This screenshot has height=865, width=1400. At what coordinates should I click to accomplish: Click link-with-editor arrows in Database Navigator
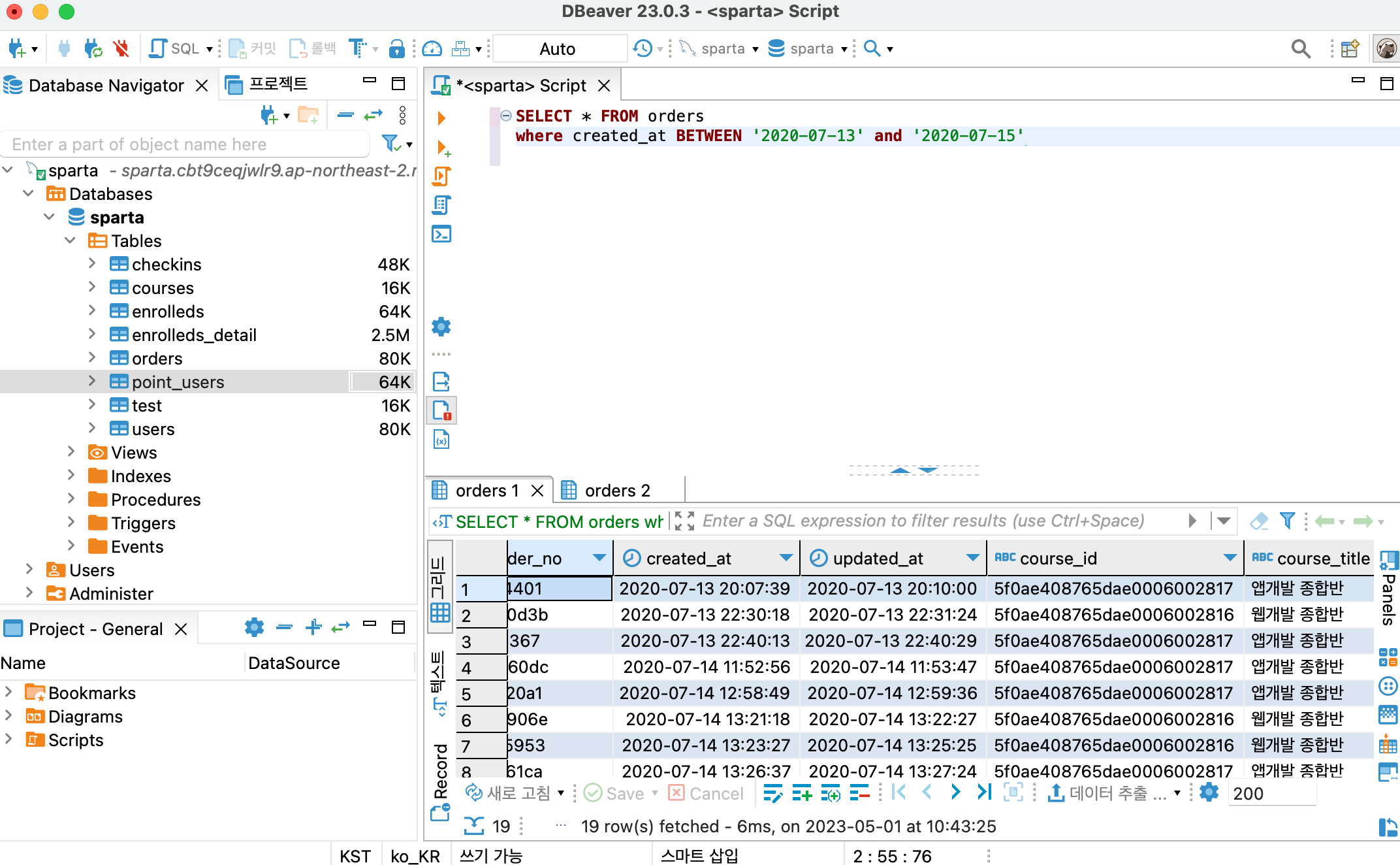(373, 116)
